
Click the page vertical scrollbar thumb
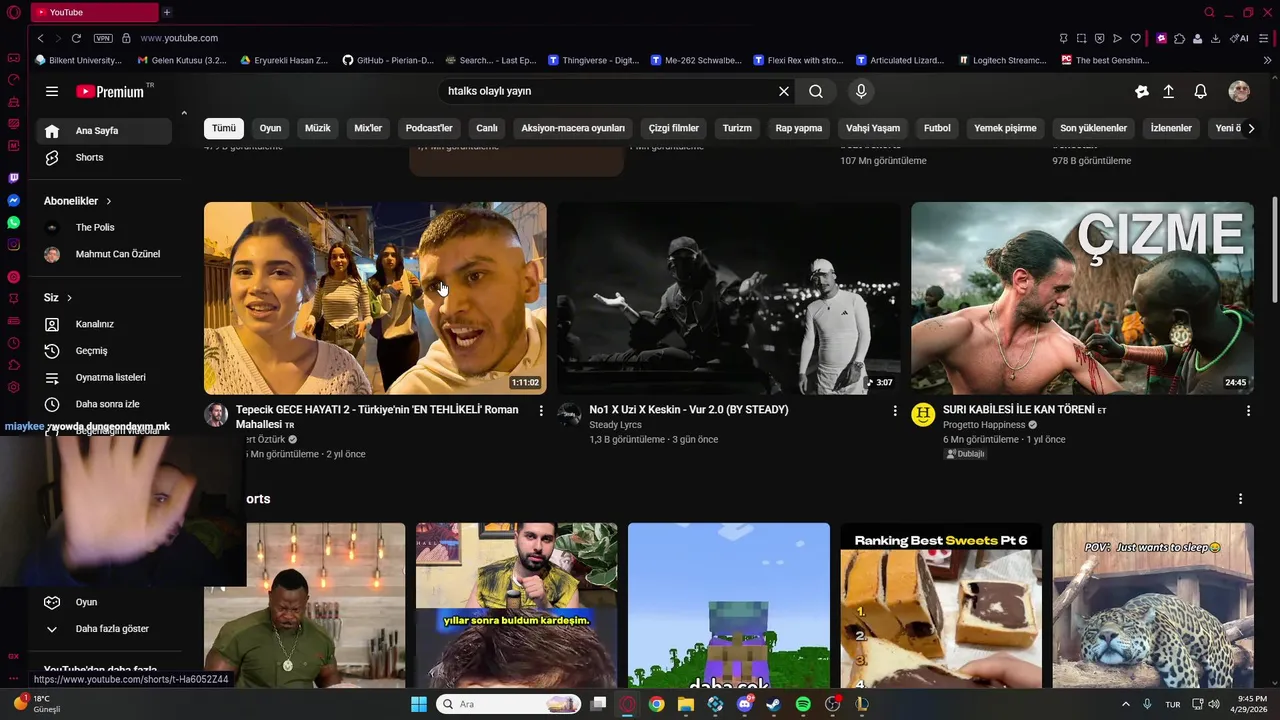1274,248
